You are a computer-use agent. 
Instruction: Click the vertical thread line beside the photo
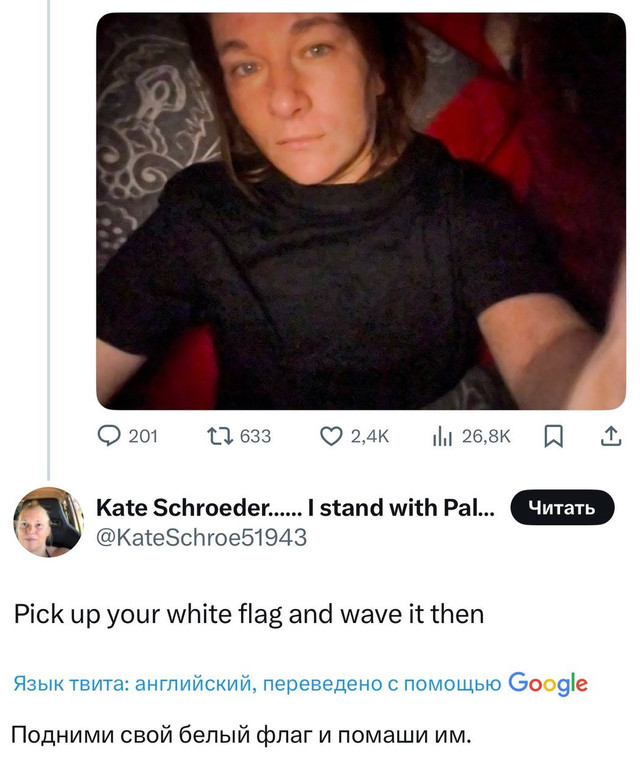(x=48, y=240)
